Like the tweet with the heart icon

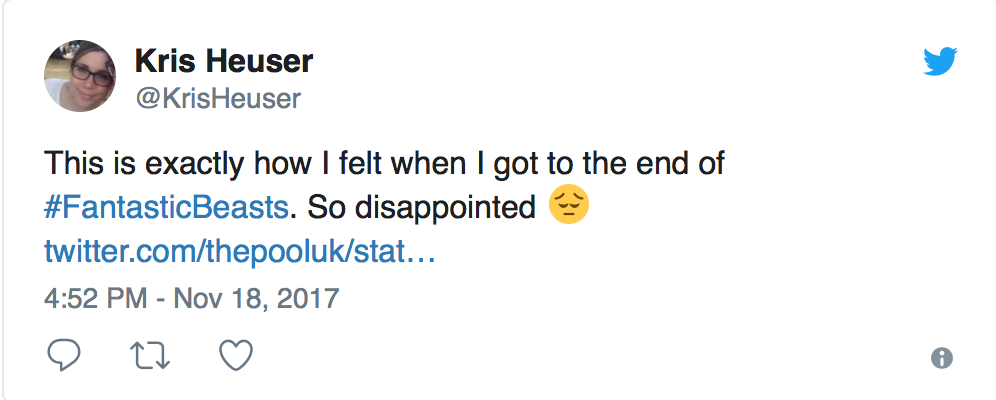[236, 355]
